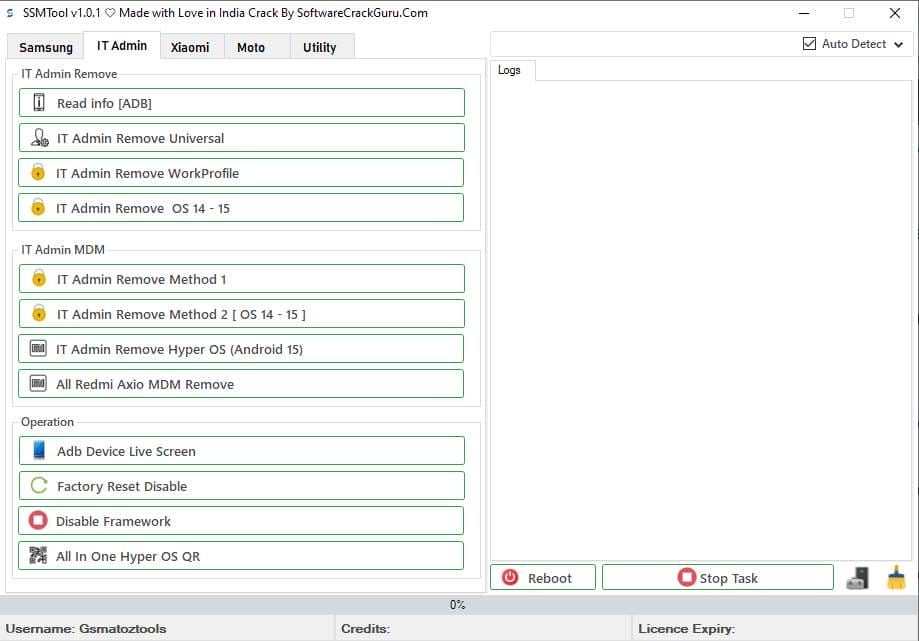
Task: Click the lock icon on IT Admin Remove WorkProfile
Action: click(x=38, y=172)
